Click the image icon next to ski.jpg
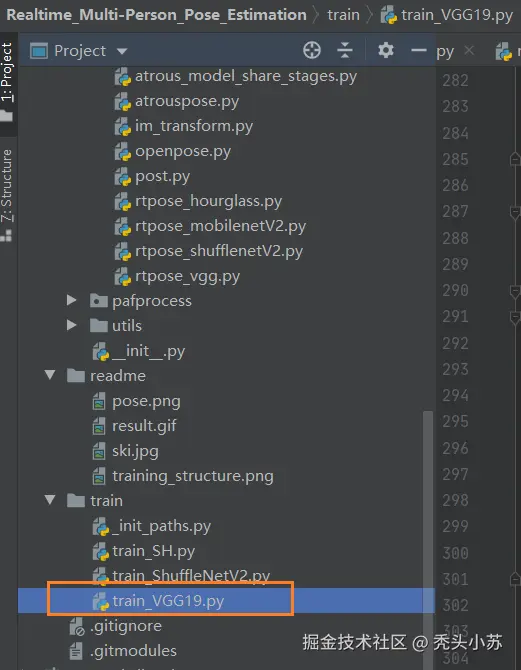Image resolution: width=521 pixels, height=670 pixels. [x=99, y=451]
